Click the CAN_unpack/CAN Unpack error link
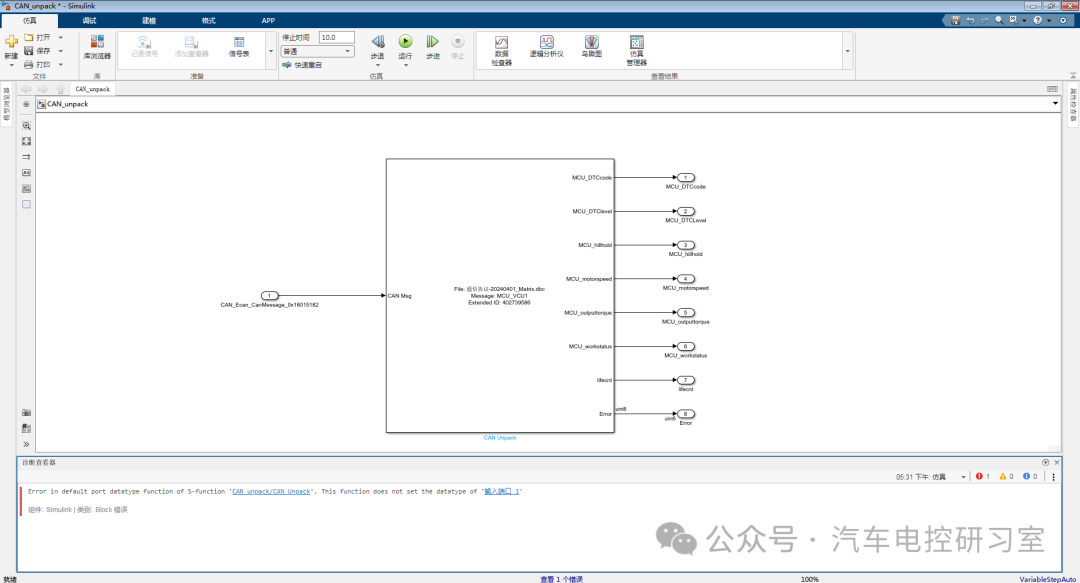 271,491
